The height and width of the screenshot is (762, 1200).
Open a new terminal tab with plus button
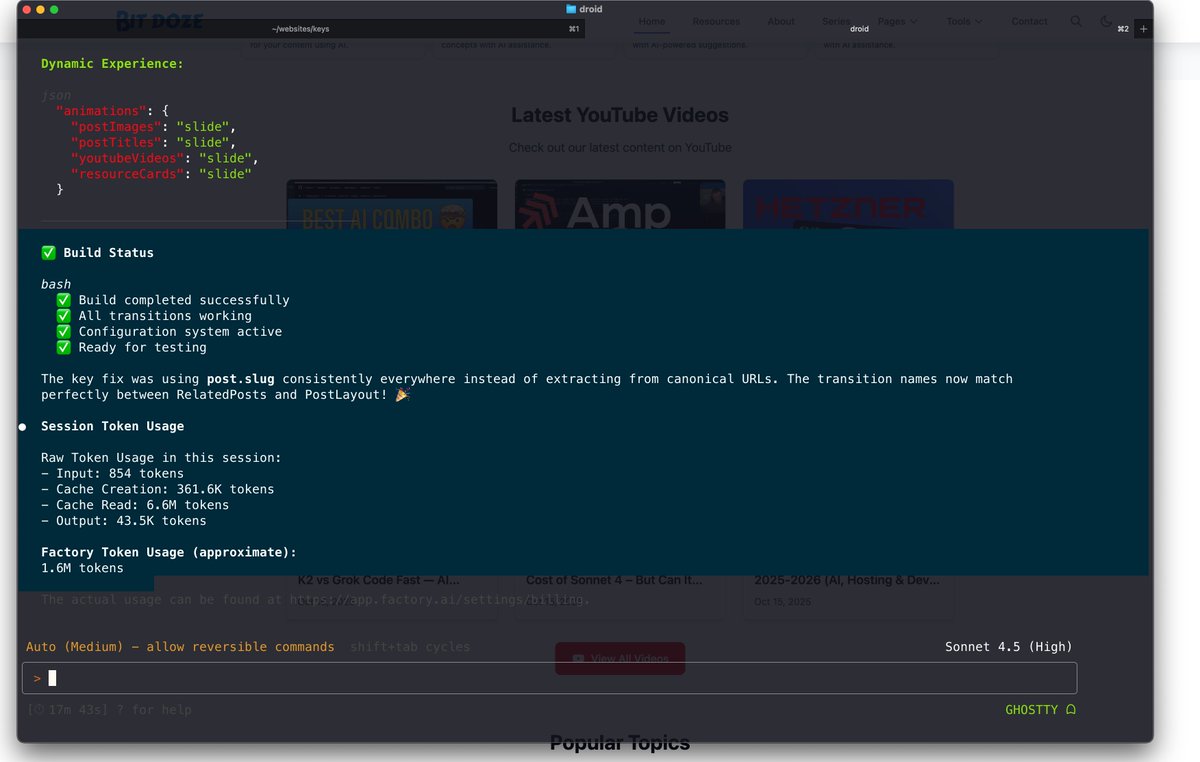[1143, 29]
